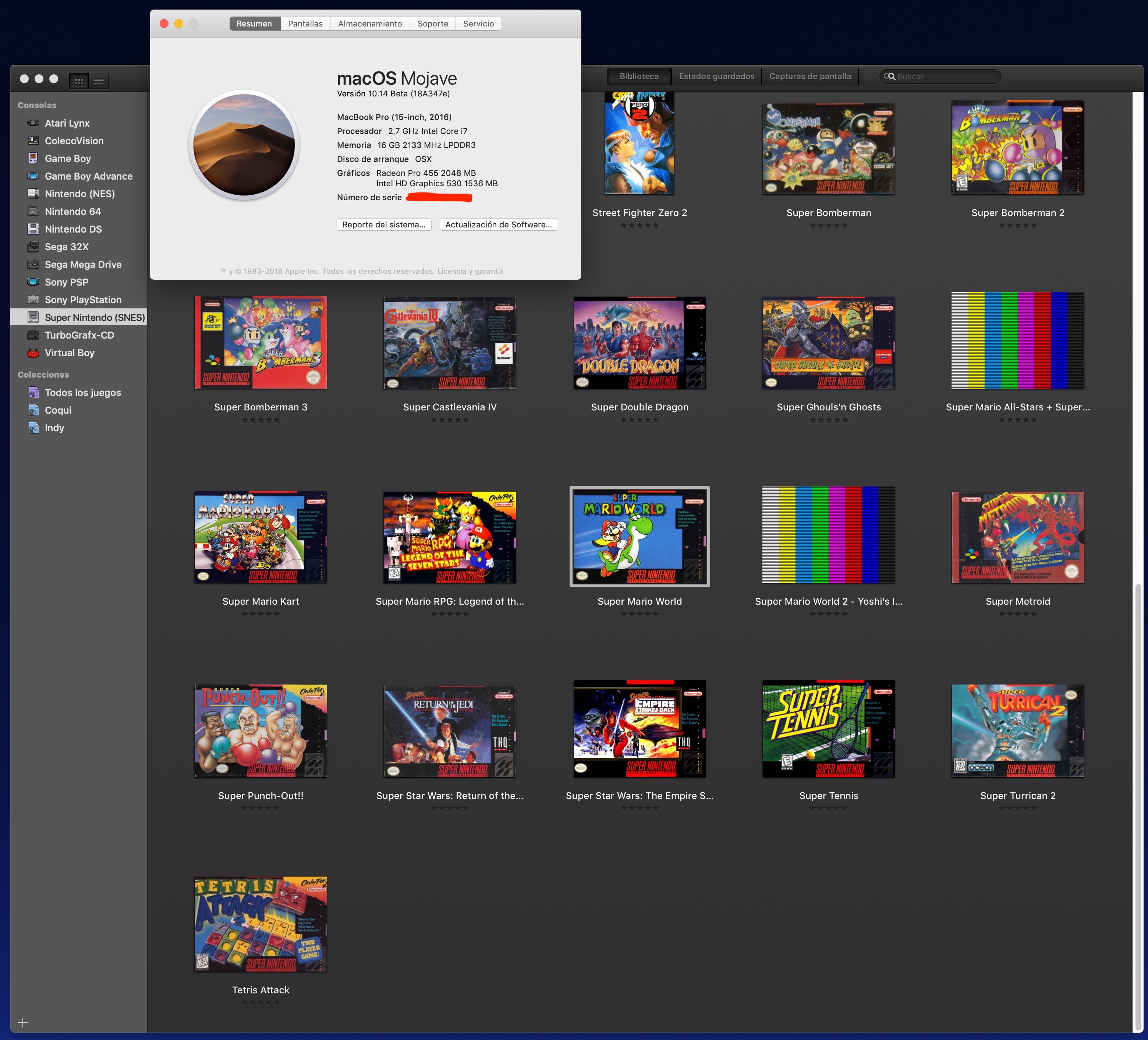This screenshot has height=1040, width=1148.
Task: Rate Tetris Attack with its stars
Action: tap(261, 1002)
